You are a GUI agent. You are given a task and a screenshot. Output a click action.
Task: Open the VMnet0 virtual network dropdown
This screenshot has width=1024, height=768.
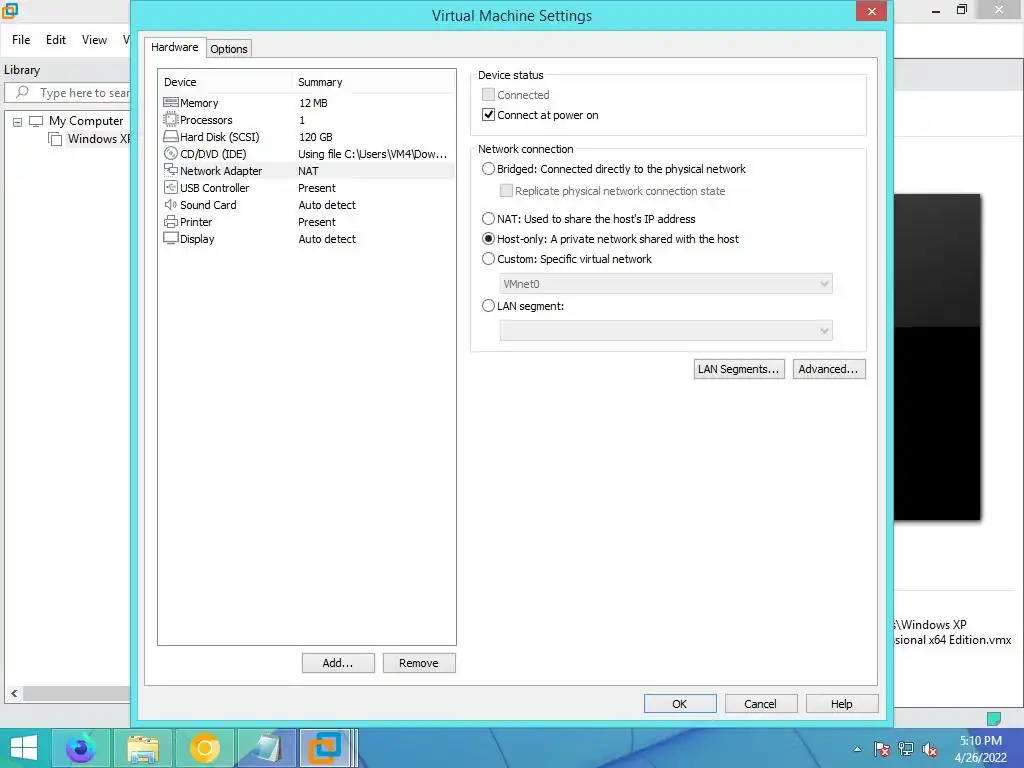(x=665, y=283)
